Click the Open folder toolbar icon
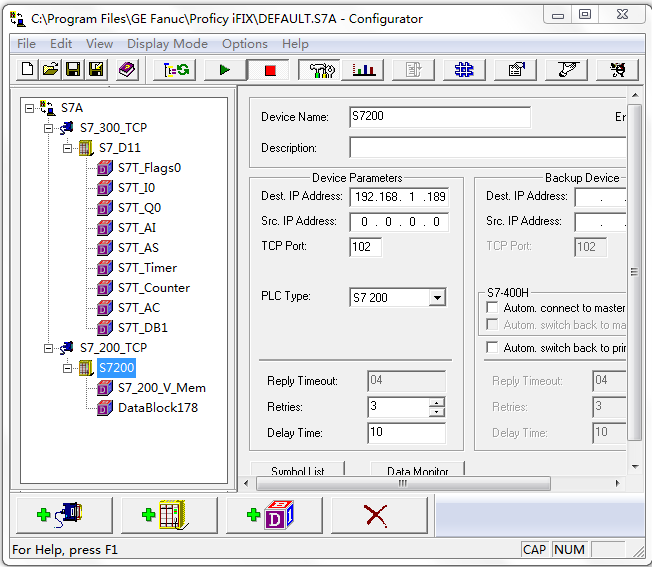 50,69
